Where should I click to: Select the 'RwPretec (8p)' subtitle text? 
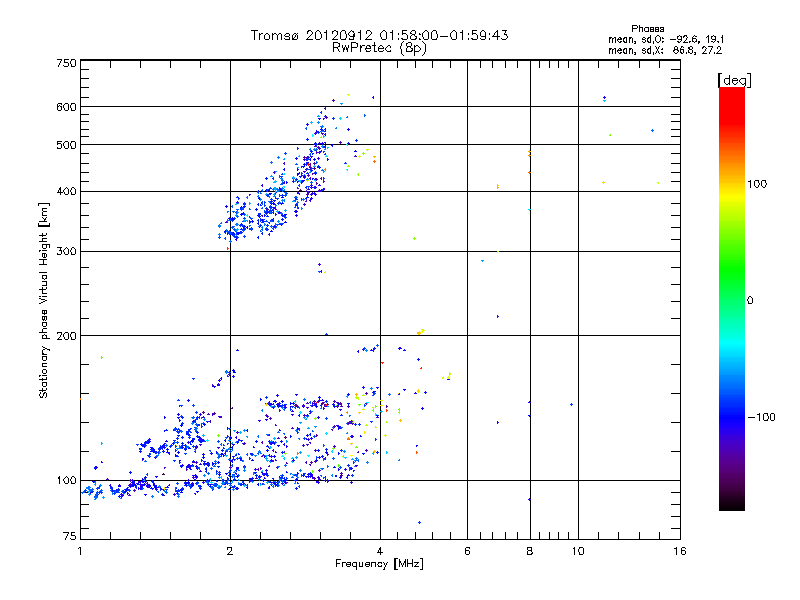click(x=379, y=48)
